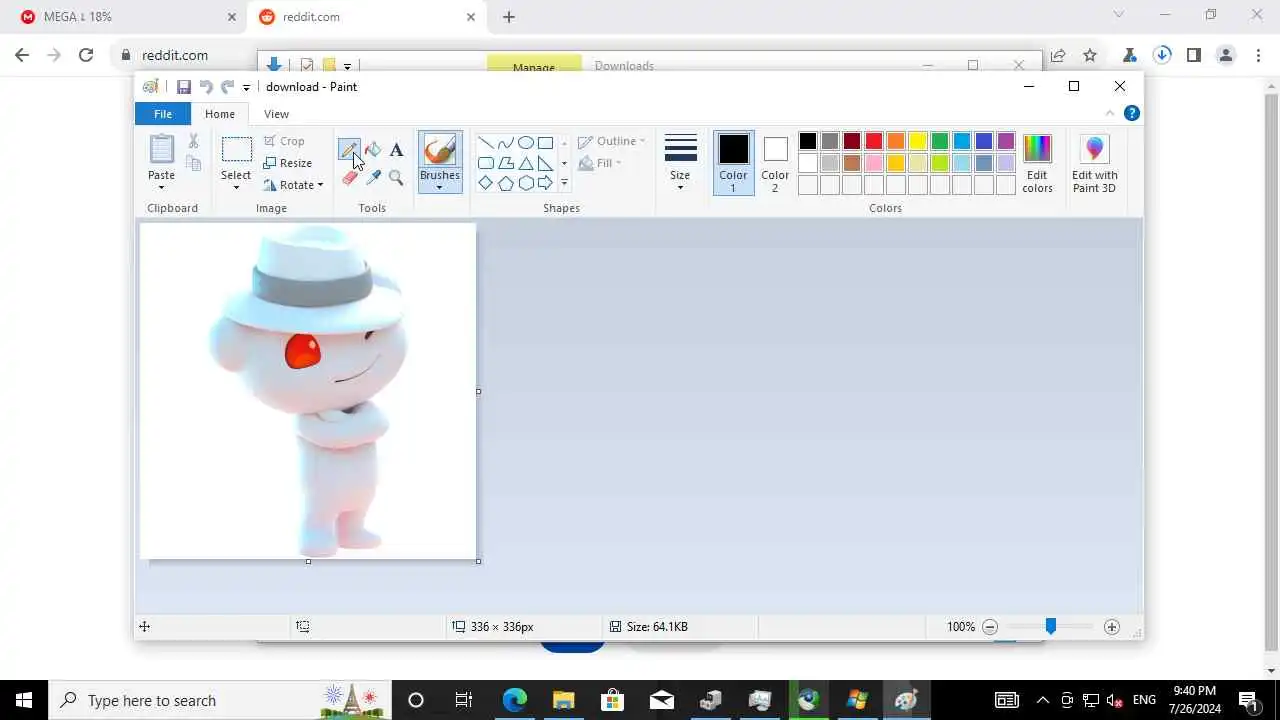Switch to the View ribbon tab
This screenshot has width=1280, height=720.
(276, 114)
